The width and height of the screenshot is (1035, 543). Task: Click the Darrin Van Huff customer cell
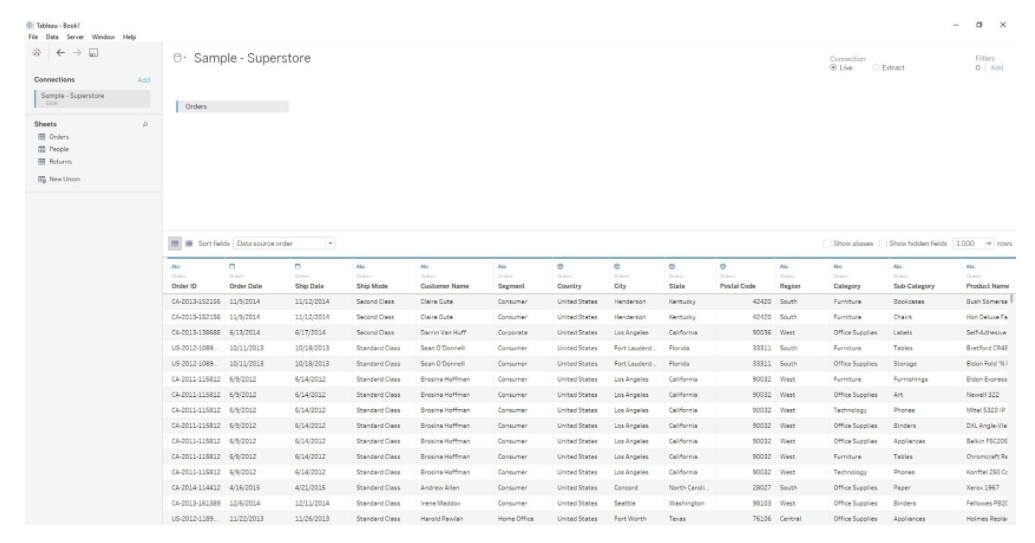pos(443,333)
